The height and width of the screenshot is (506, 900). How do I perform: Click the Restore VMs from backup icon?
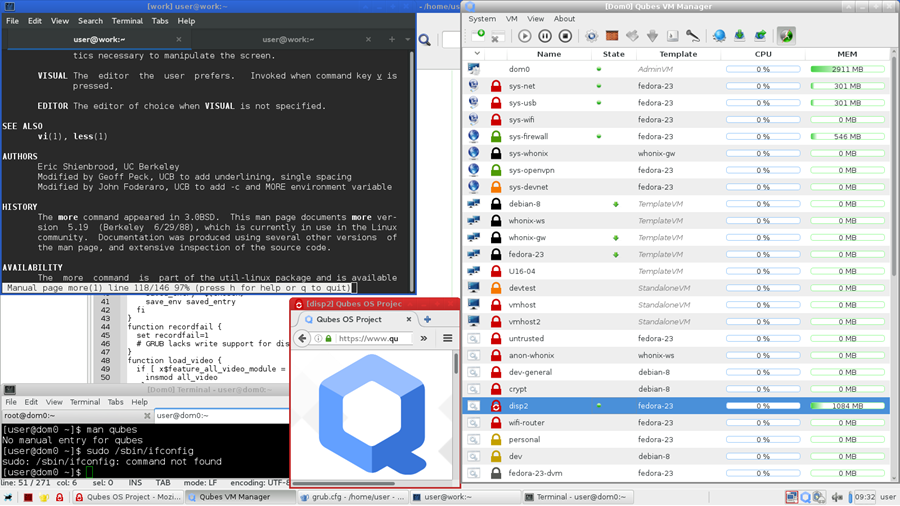pos(760,36)
